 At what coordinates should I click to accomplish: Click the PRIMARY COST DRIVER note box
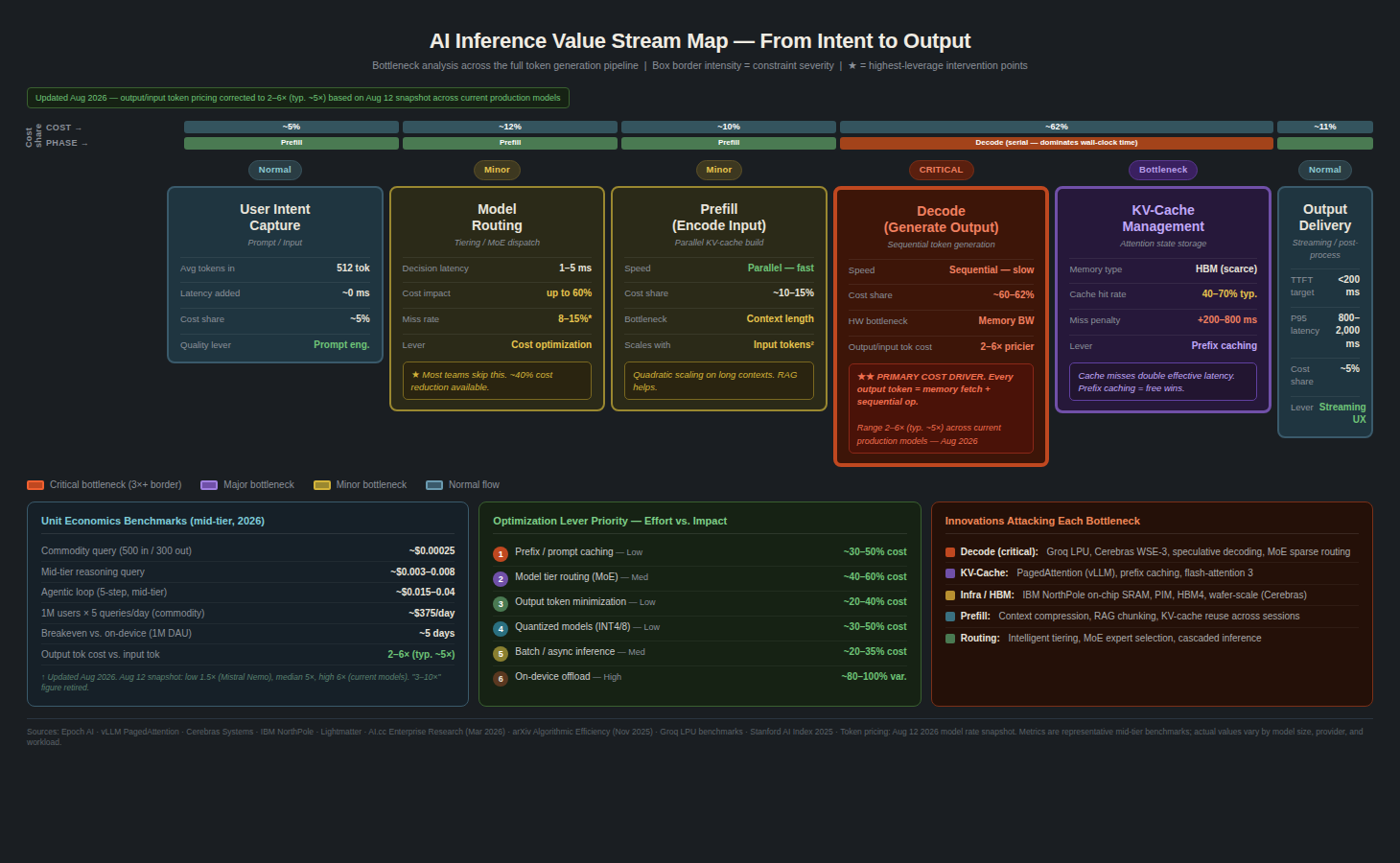pyautogui.click(x=942, y=408)
